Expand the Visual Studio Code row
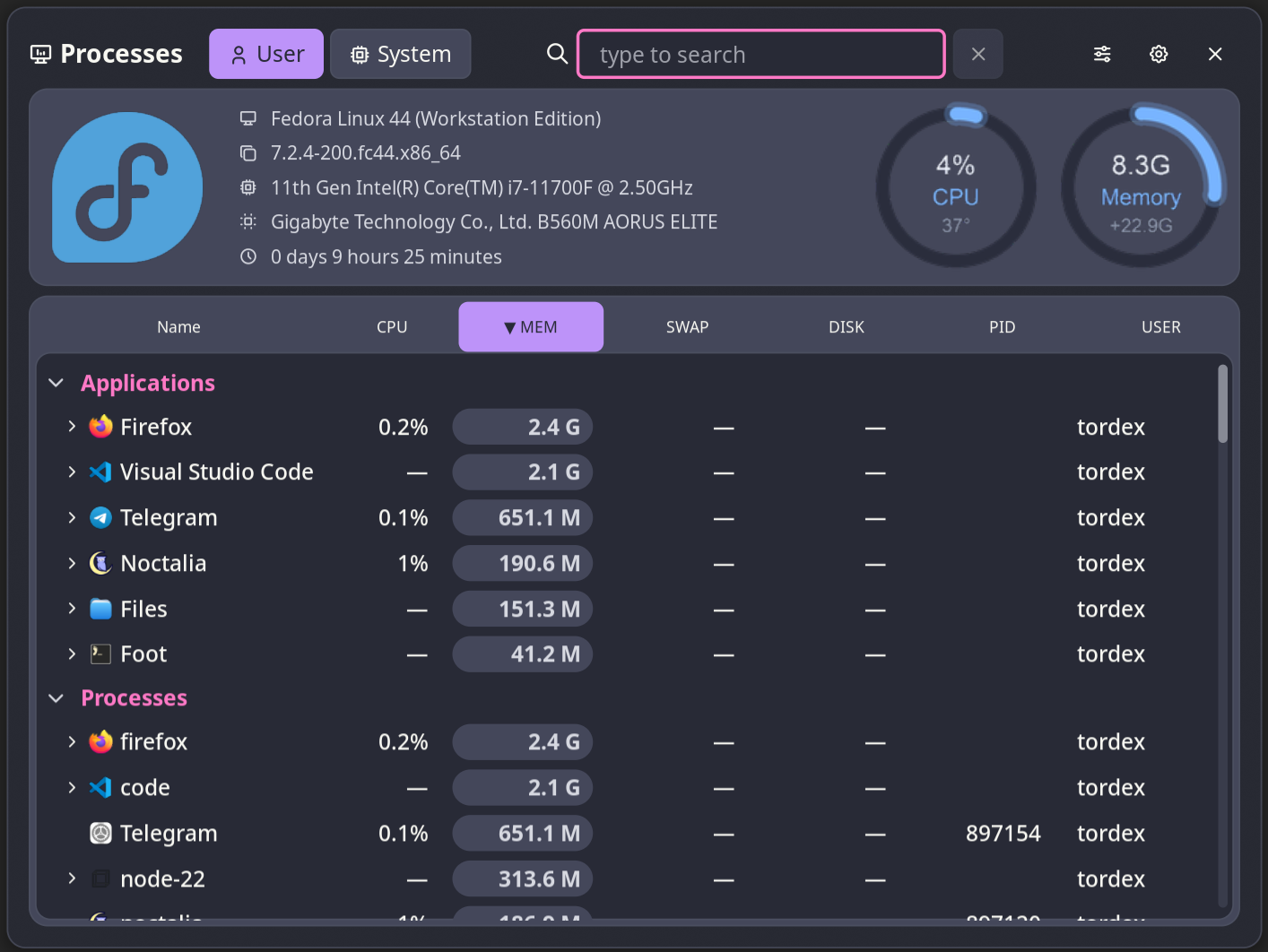Viewport: 1268px width, 952px height. point(72,472)
